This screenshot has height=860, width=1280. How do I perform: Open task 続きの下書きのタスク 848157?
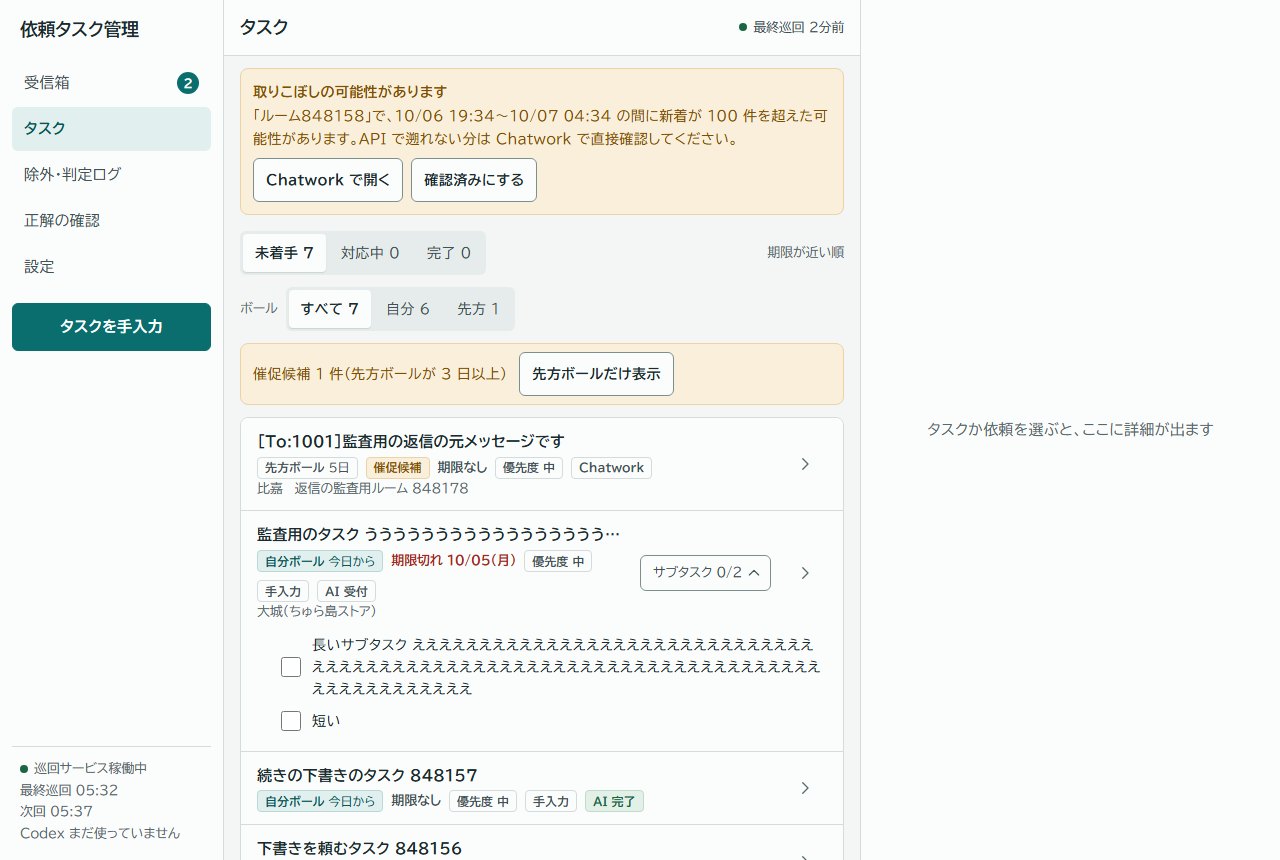tap(367, 776)
